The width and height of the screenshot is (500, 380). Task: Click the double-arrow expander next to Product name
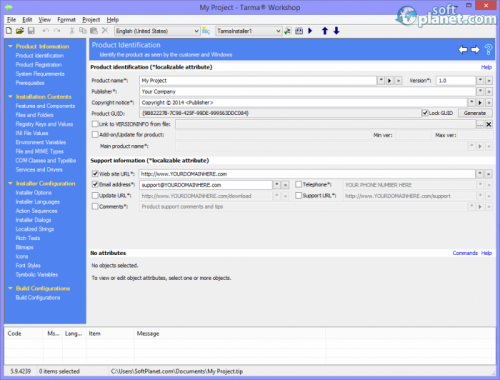[x=398, y=81]
